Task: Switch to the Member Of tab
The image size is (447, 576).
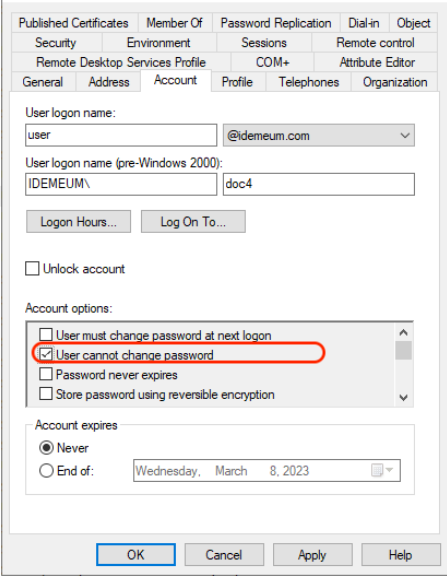Action: pos(175,23)
